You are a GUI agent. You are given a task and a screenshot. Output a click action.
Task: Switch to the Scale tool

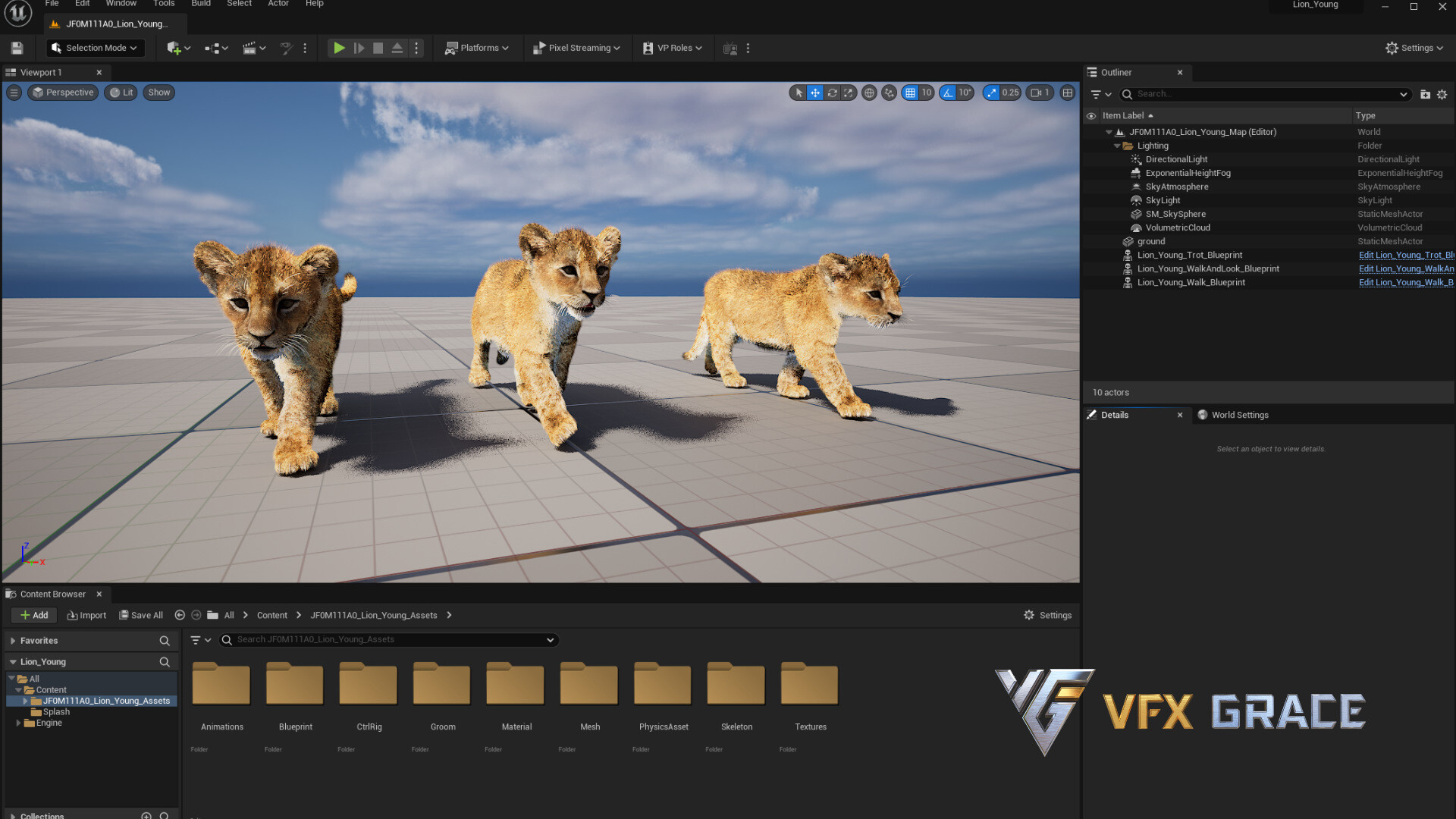pos(849,92)
